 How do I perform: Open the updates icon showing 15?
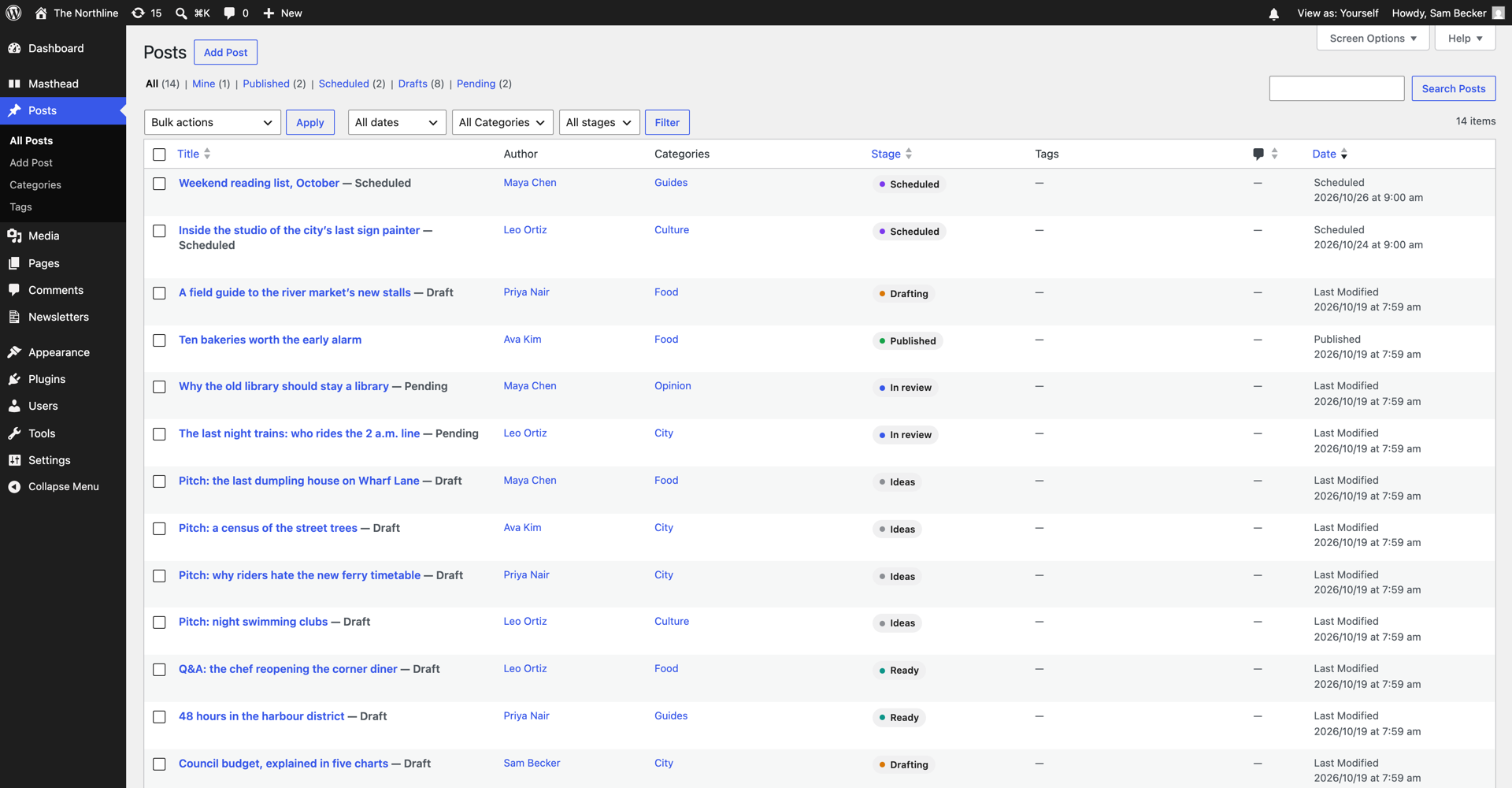pos(138,13)
